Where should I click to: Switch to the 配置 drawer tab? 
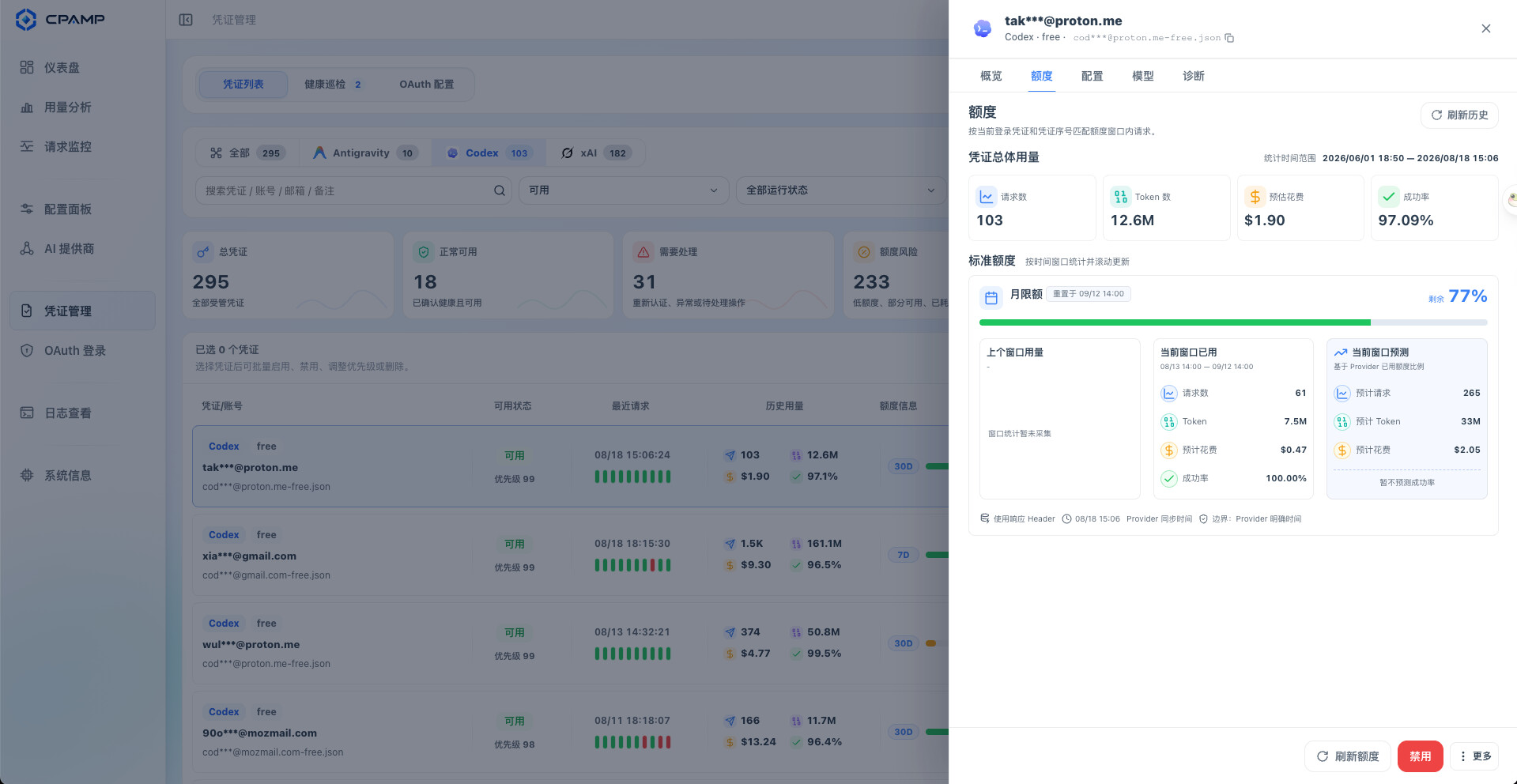click(x=1092, y=76)
